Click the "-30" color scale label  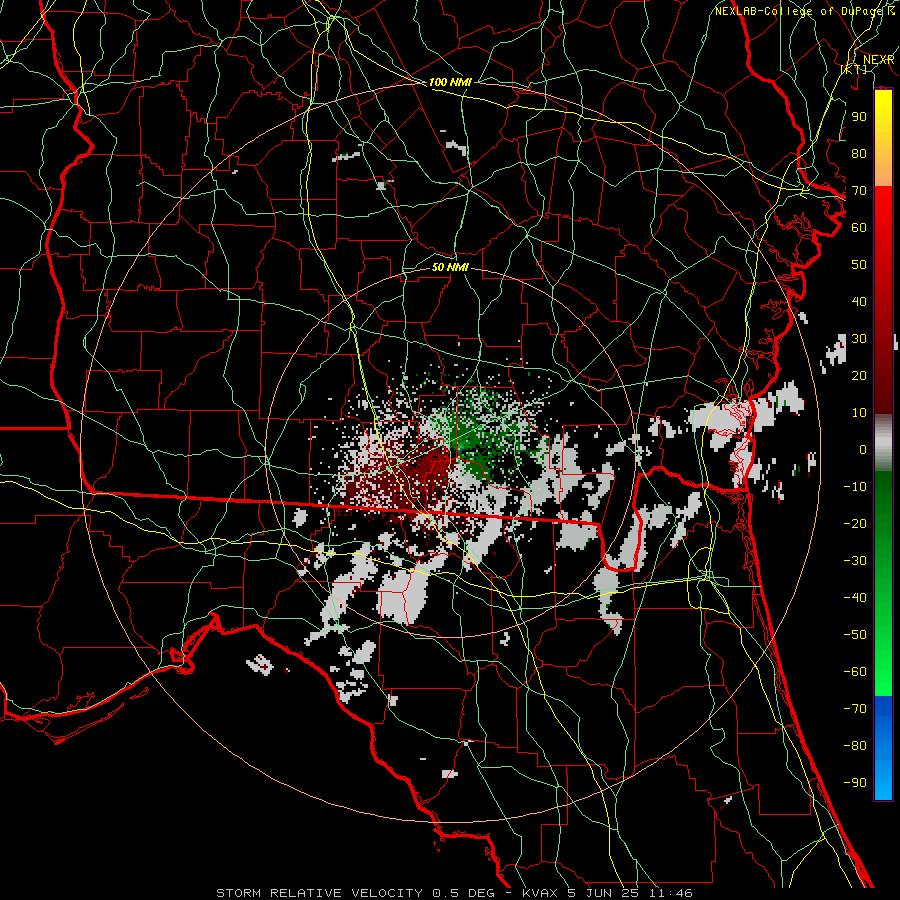tap(855, 561)
